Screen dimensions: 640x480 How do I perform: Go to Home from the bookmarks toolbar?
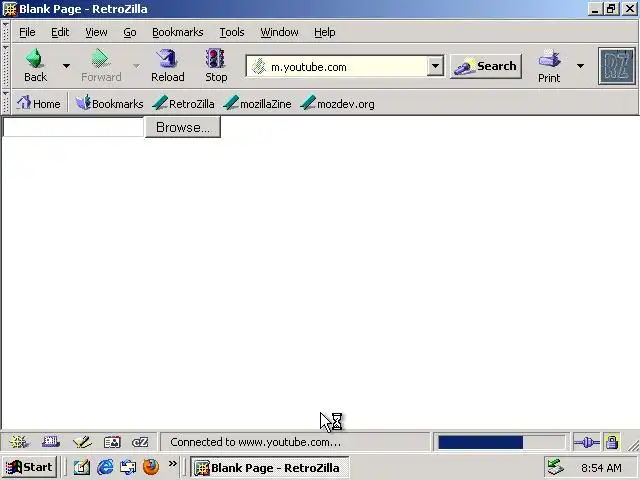[38, 104]
